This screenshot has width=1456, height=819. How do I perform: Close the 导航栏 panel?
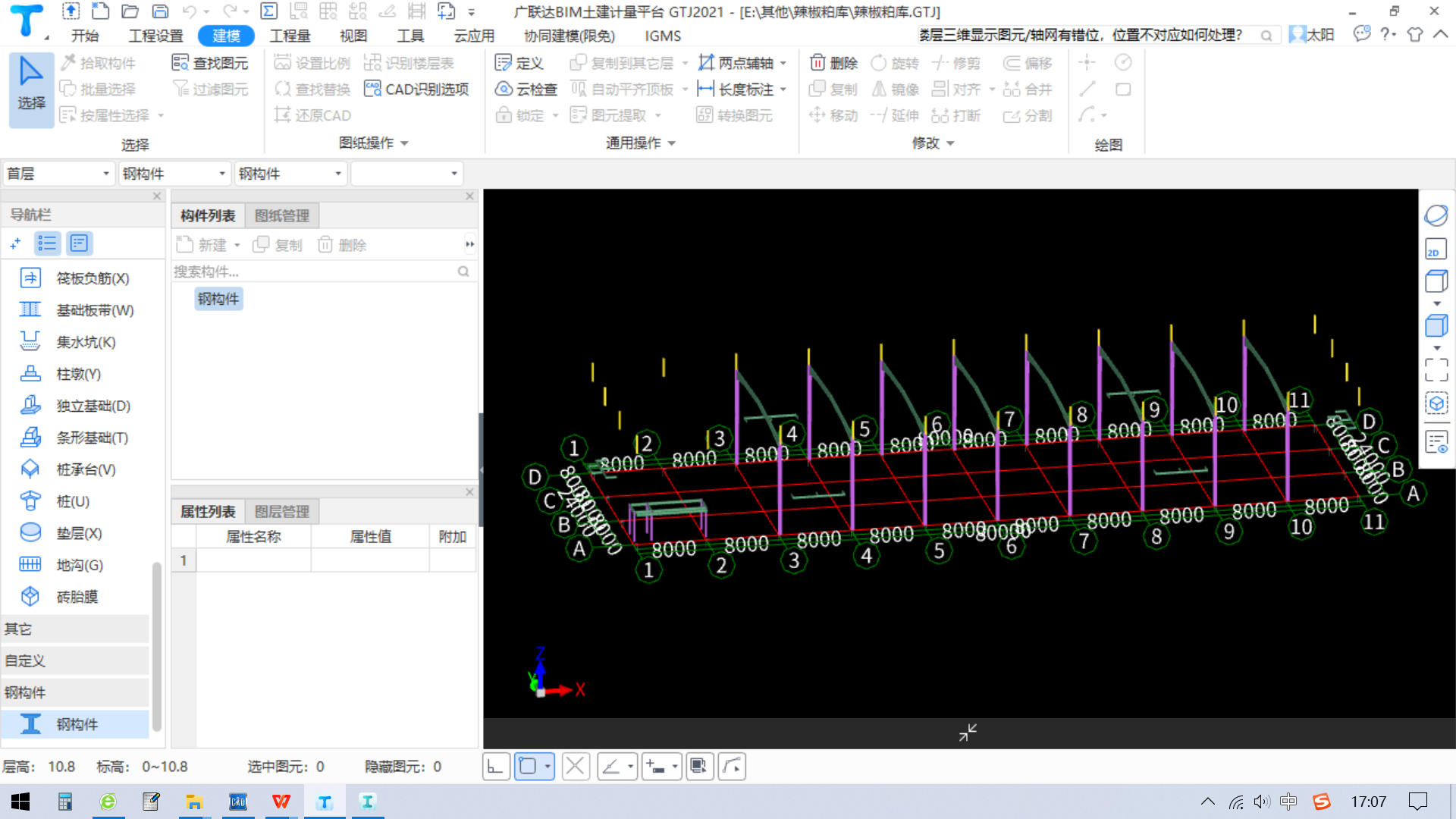(157, 196)
